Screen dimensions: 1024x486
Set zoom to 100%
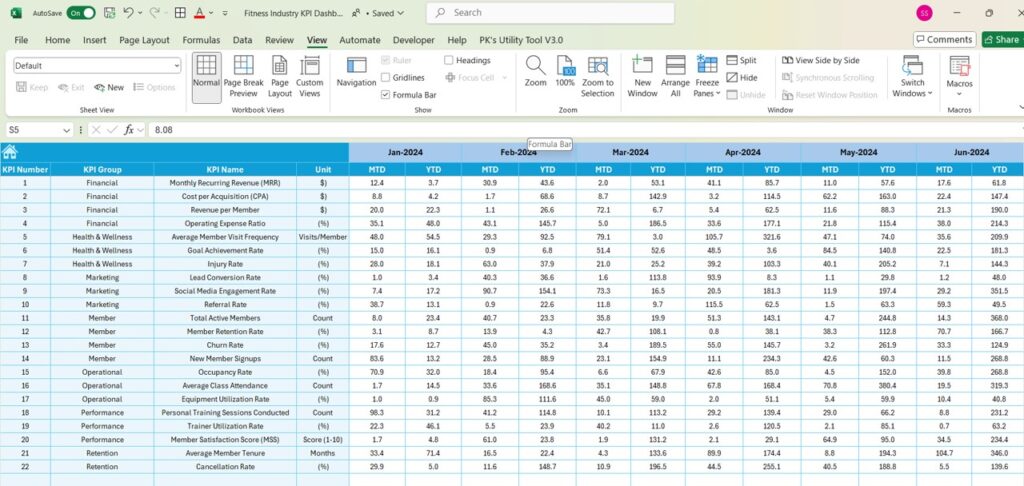click(x=565, y=72)
